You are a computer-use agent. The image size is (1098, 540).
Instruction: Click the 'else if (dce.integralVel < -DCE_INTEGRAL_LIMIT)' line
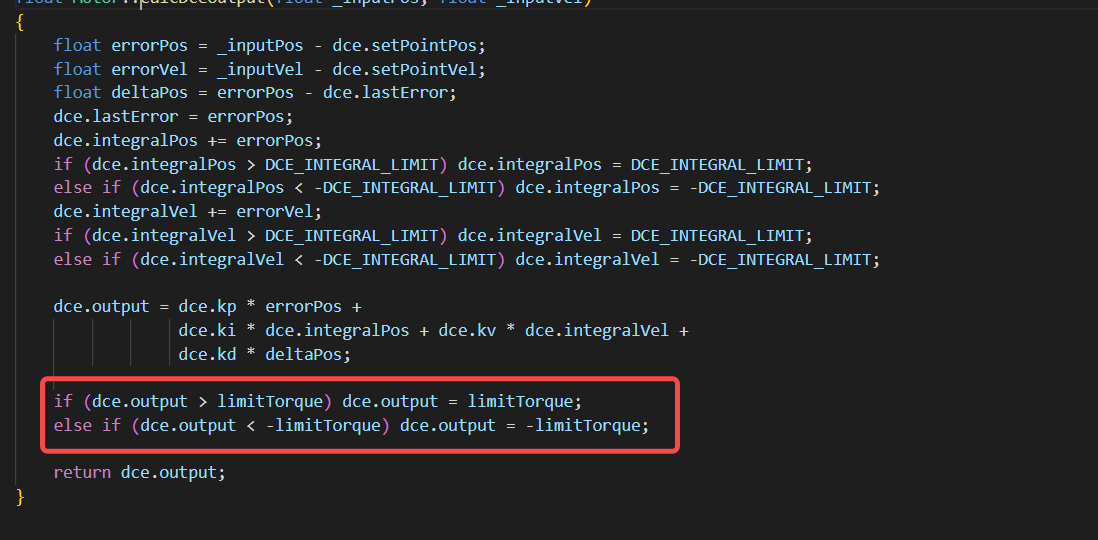tap(467, 259)
